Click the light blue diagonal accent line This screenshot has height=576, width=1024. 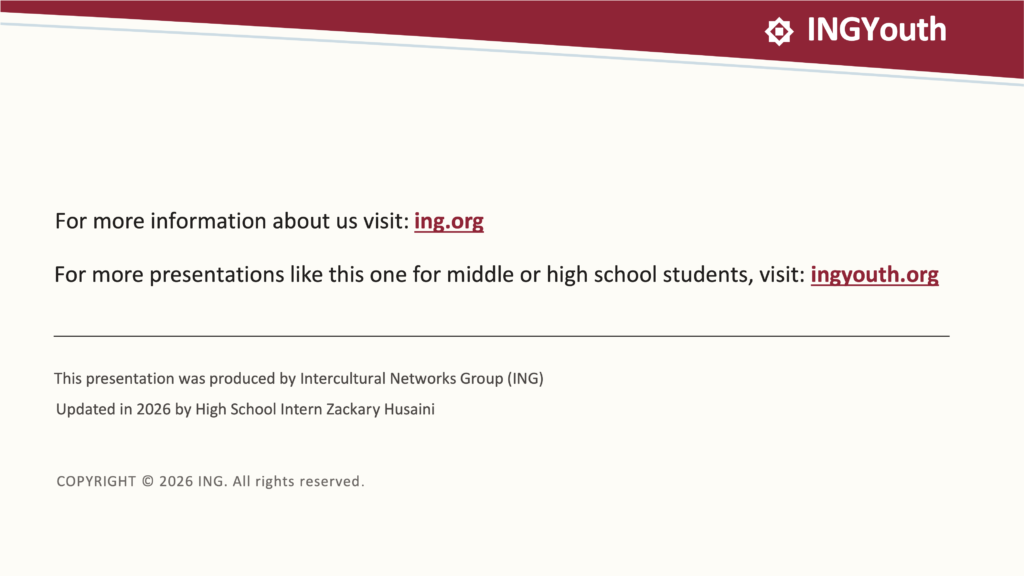512,52
